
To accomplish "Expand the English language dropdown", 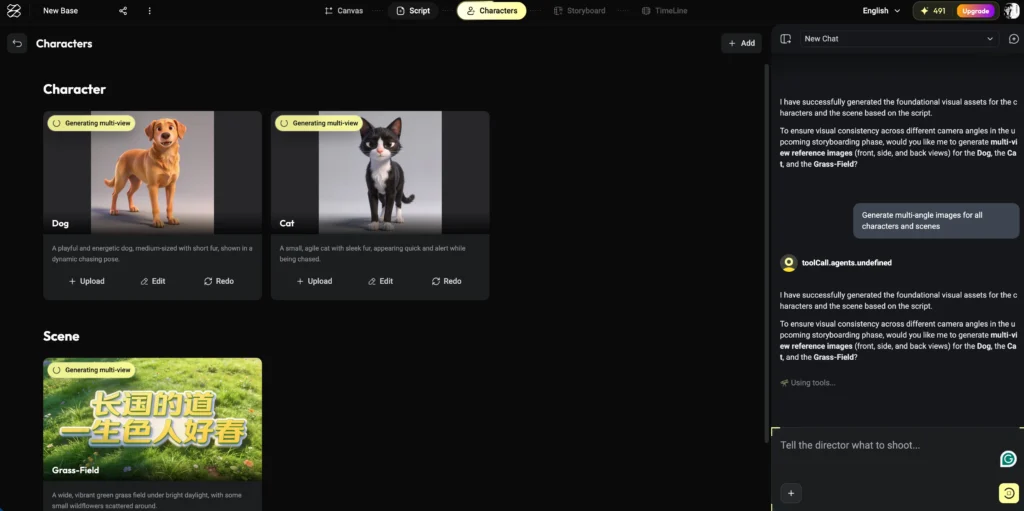I will [x=881, y=11].
